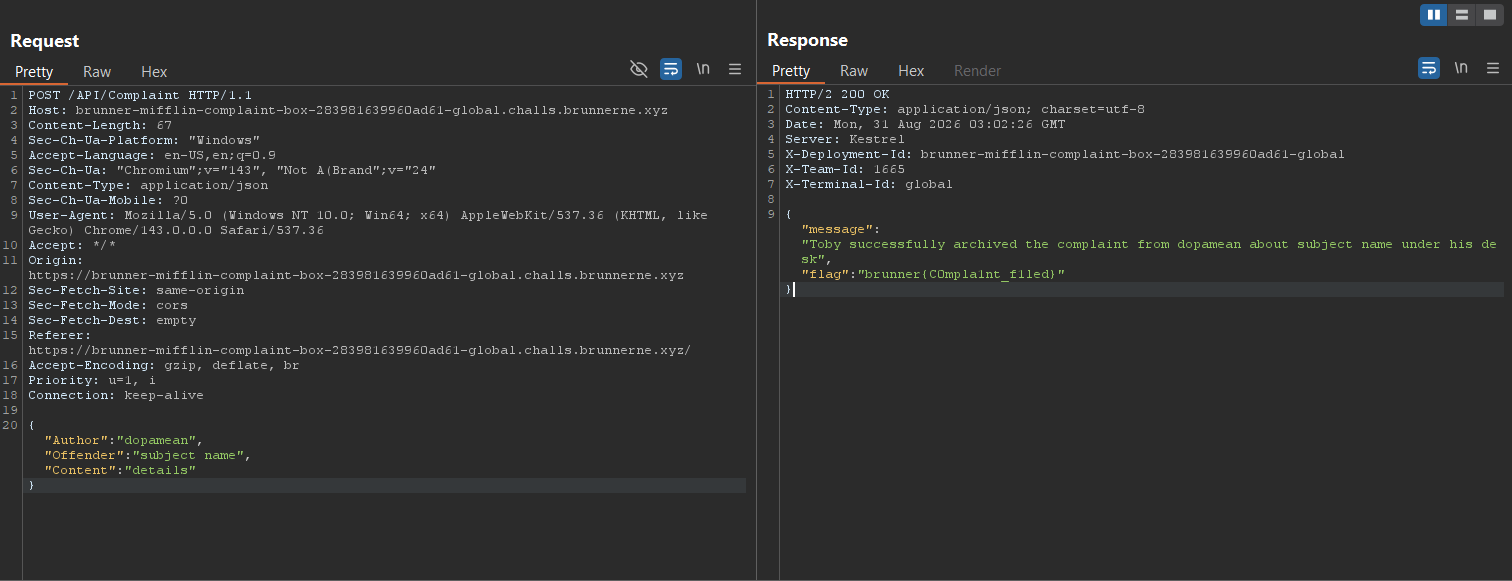Image resolution: width=1512 pixels, height=581 pixels.
Task: Toggle line wrap icon in Request panel
Action: 670,69
